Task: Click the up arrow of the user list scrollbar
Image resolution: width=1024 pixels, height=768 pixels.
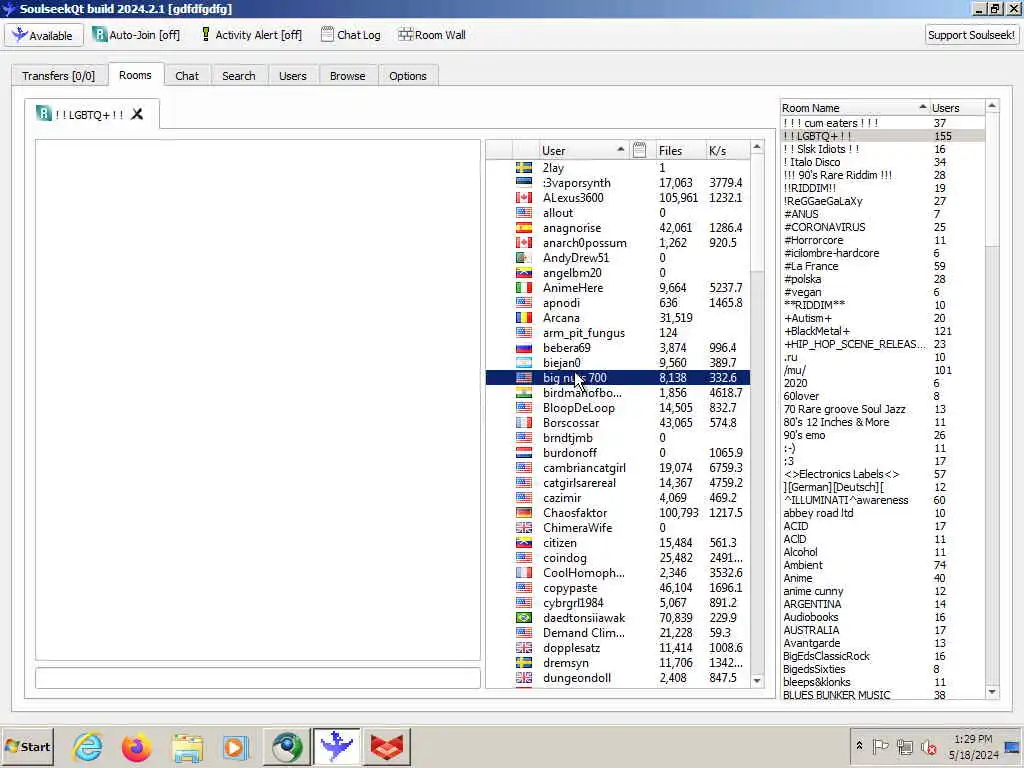Action: [757, 148]
